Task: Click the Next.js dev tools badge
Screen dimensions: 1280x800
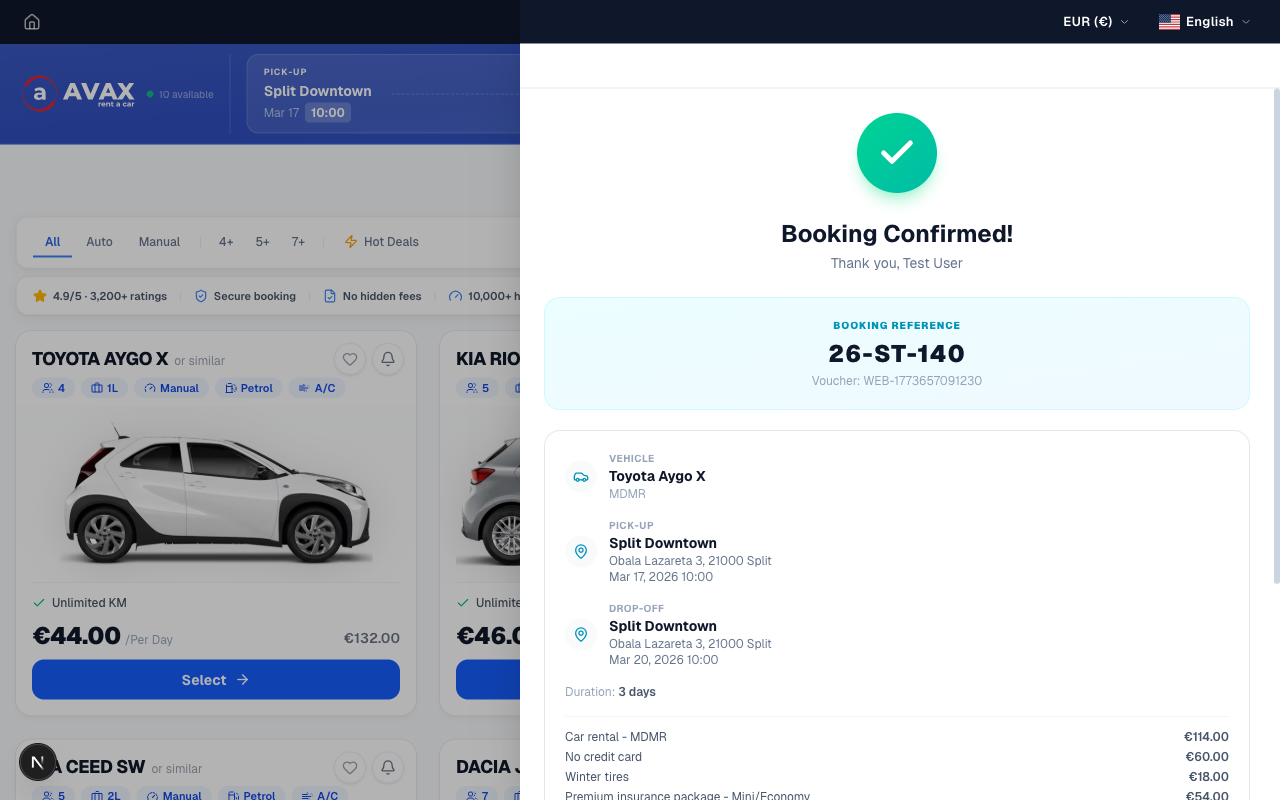Action: (x=38, y=762)
